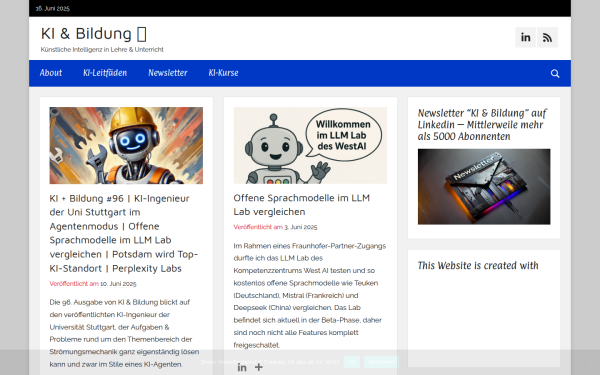Open the LinkedIn icon in the header
Screen dimensions: 600x375
pyautogui.click(x=525, y=37)
